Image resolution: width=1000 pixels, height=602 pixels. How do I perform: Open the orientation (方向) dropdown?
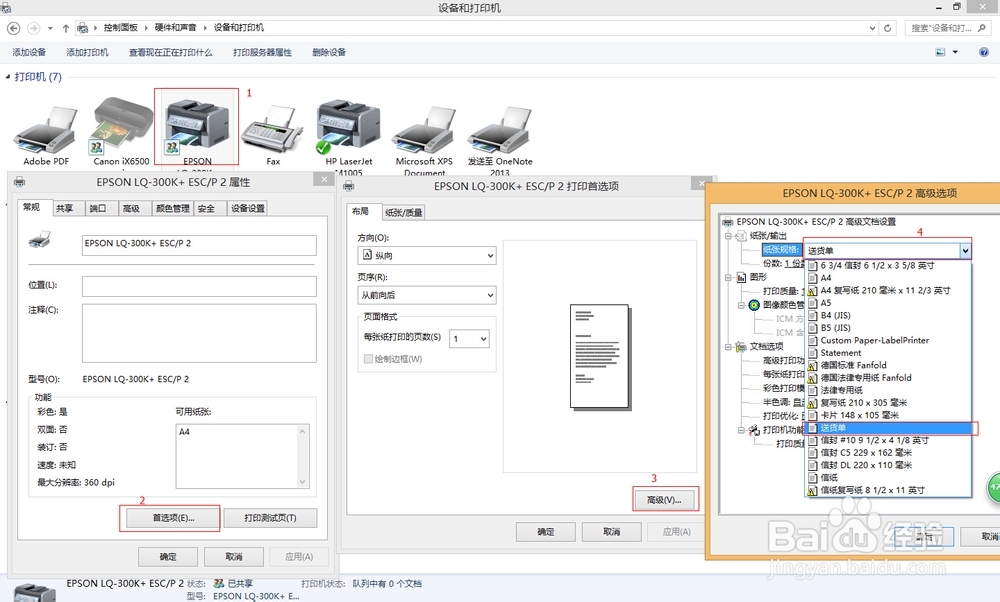pyautogui.click(x=427, y=256)
